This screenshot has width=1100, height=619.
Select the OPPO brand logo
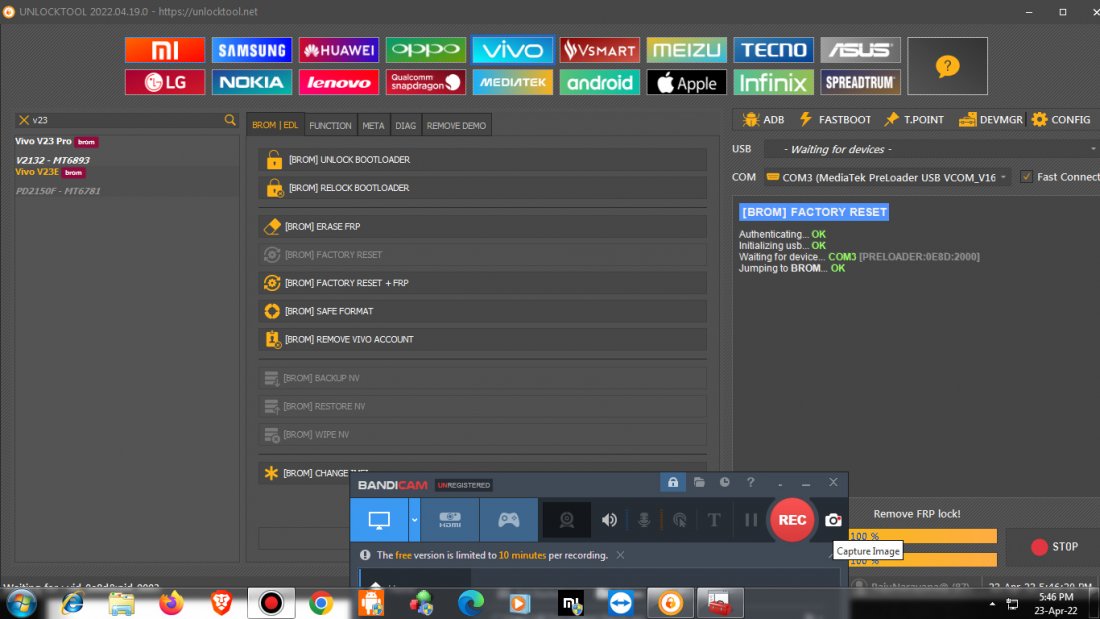pos(426,50)
